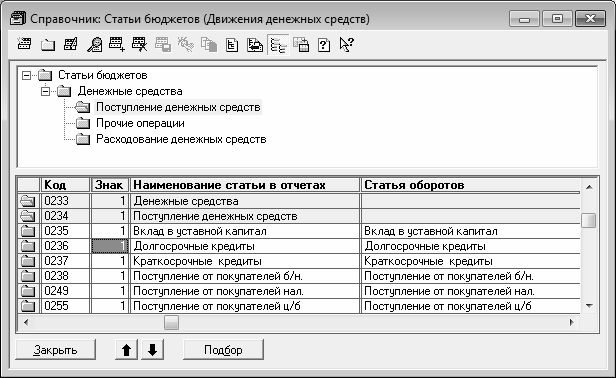
Task: Click the vertical scrollbar down arrow
Action: click(589, 306)
